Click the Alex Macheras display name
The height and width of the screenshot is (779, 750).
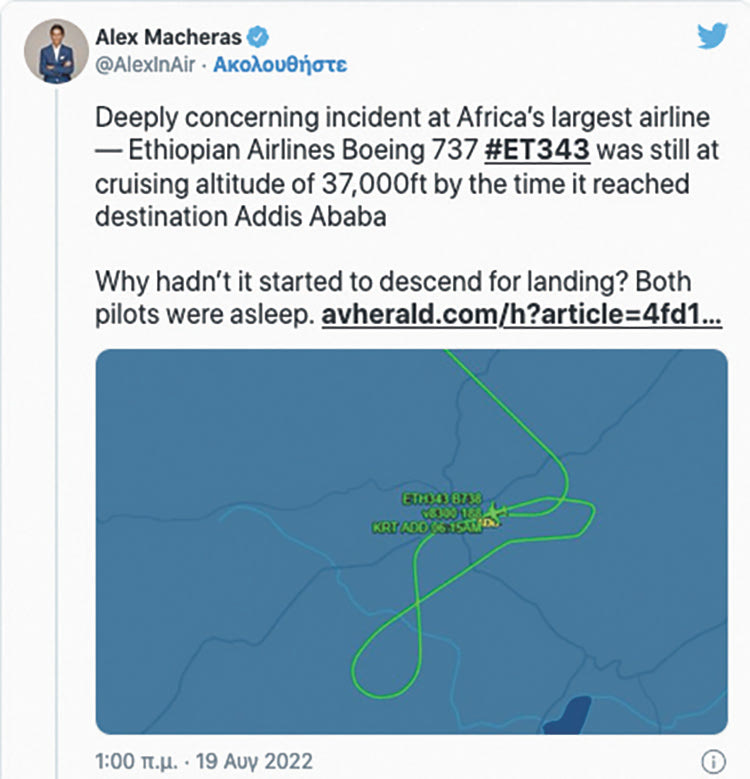[x=169, y=39]
